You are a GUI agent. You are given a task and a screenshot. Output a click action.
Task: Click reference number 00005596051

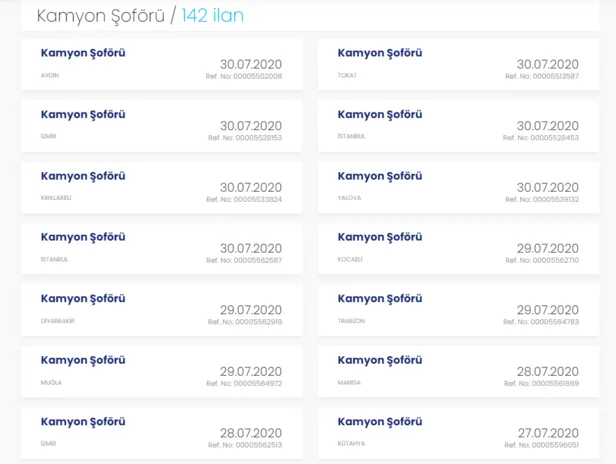point(541,444)
